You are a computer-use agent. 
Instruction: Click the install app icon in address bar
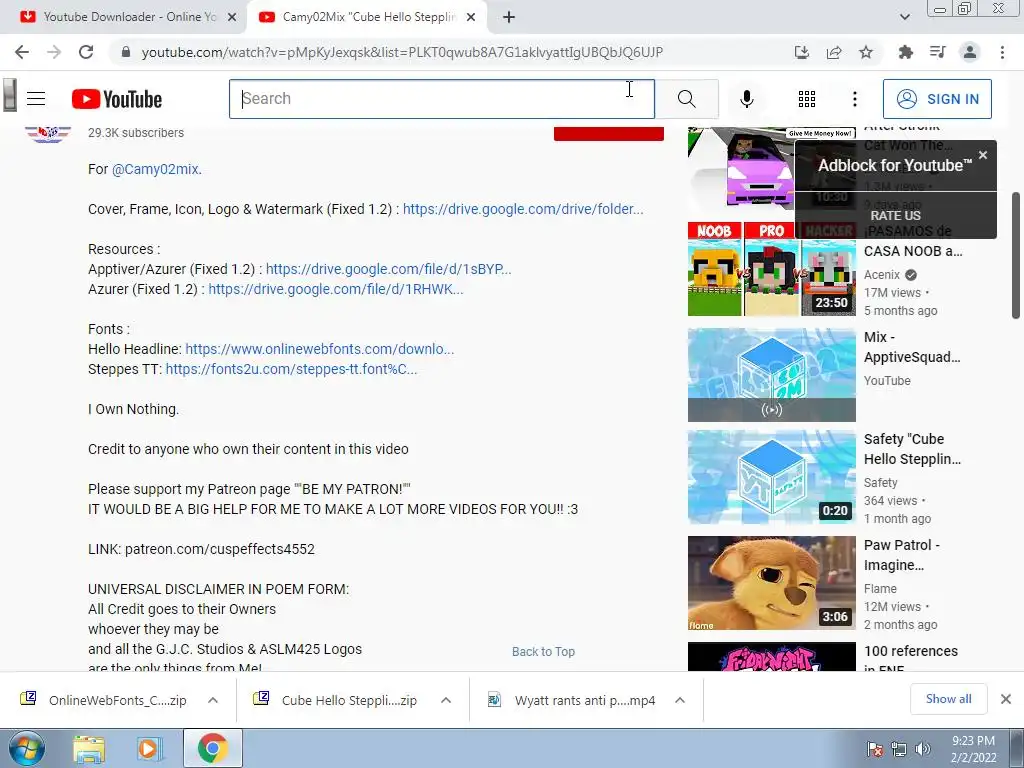(x=801, y=52)
